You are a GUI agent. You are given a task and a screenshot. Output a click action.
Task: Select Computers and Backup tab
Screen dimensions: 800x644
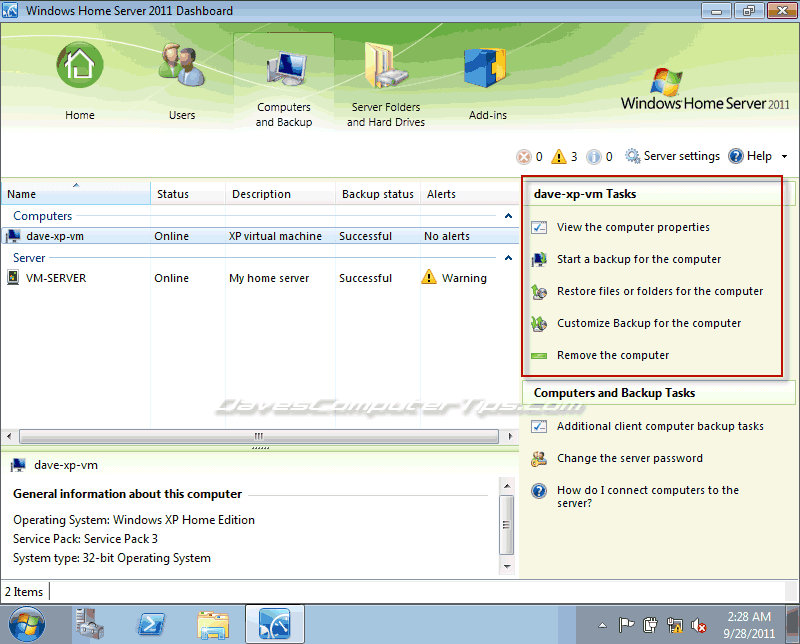click(284, 81)
